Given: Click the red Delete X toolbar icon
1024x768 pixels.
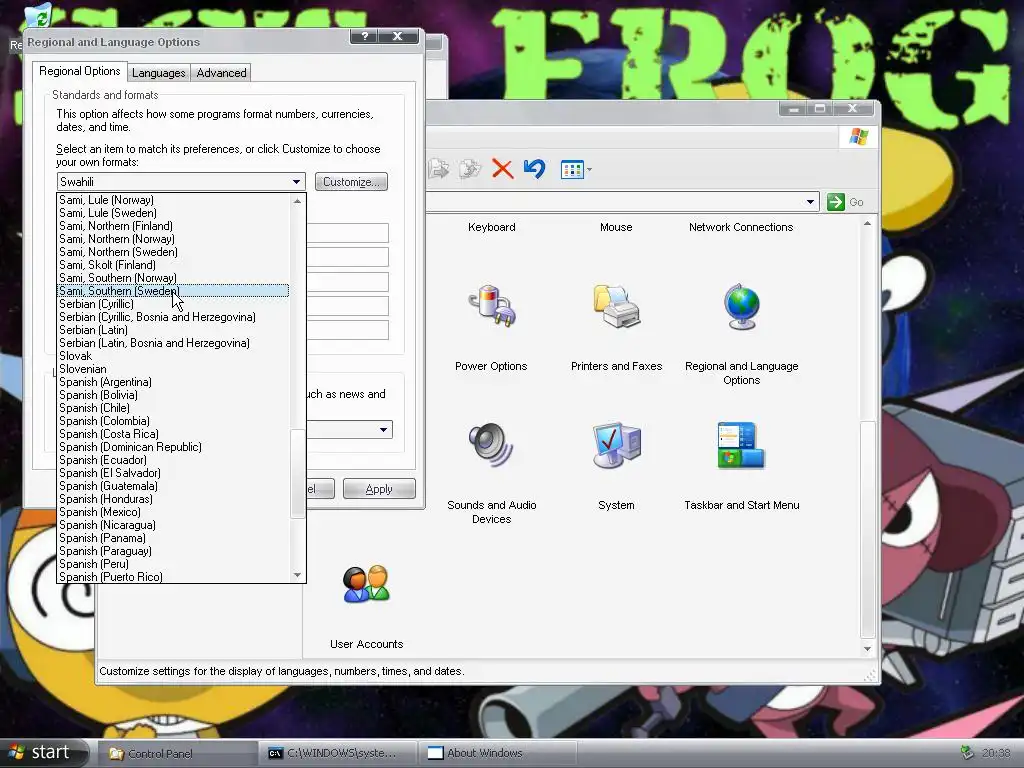Looking at the screenshot, I should click(x=502, y=169).
